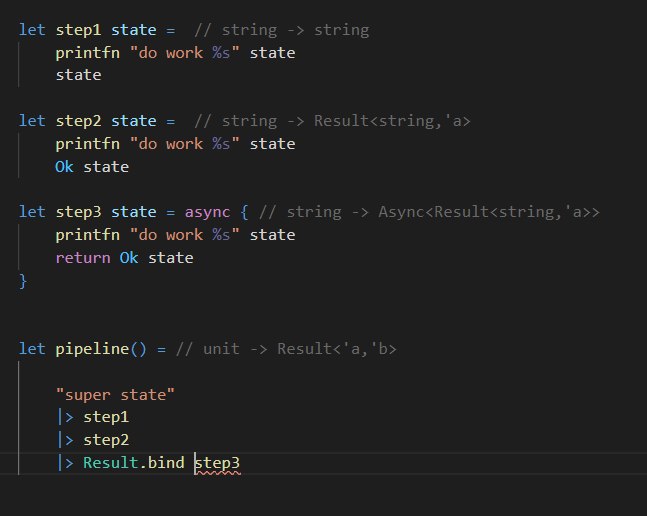Click the step3 function name in its definition
This screenshot has height=516, width=647.
(78, 212)
